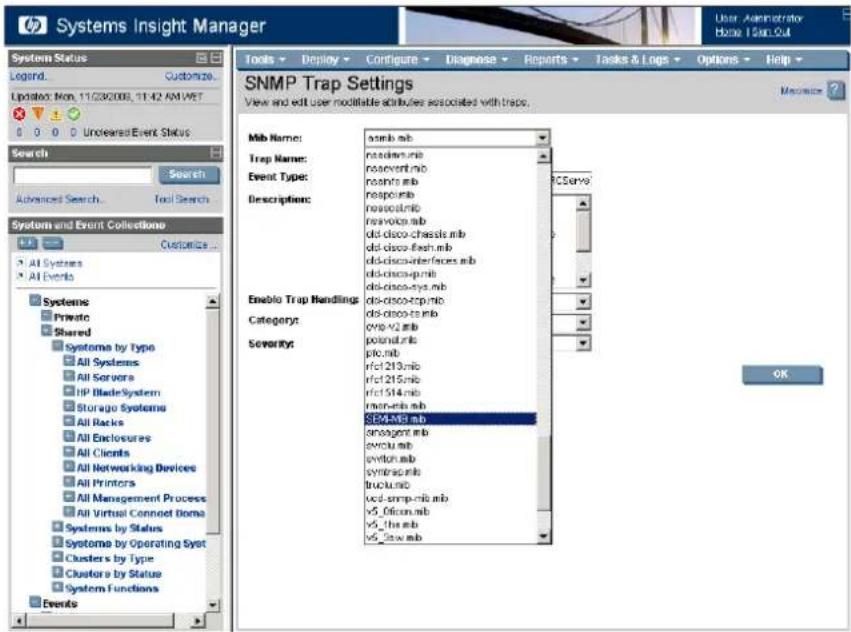
Task: Open the Enable Trap Handling dropdown
Action: [x=583, y=301]
